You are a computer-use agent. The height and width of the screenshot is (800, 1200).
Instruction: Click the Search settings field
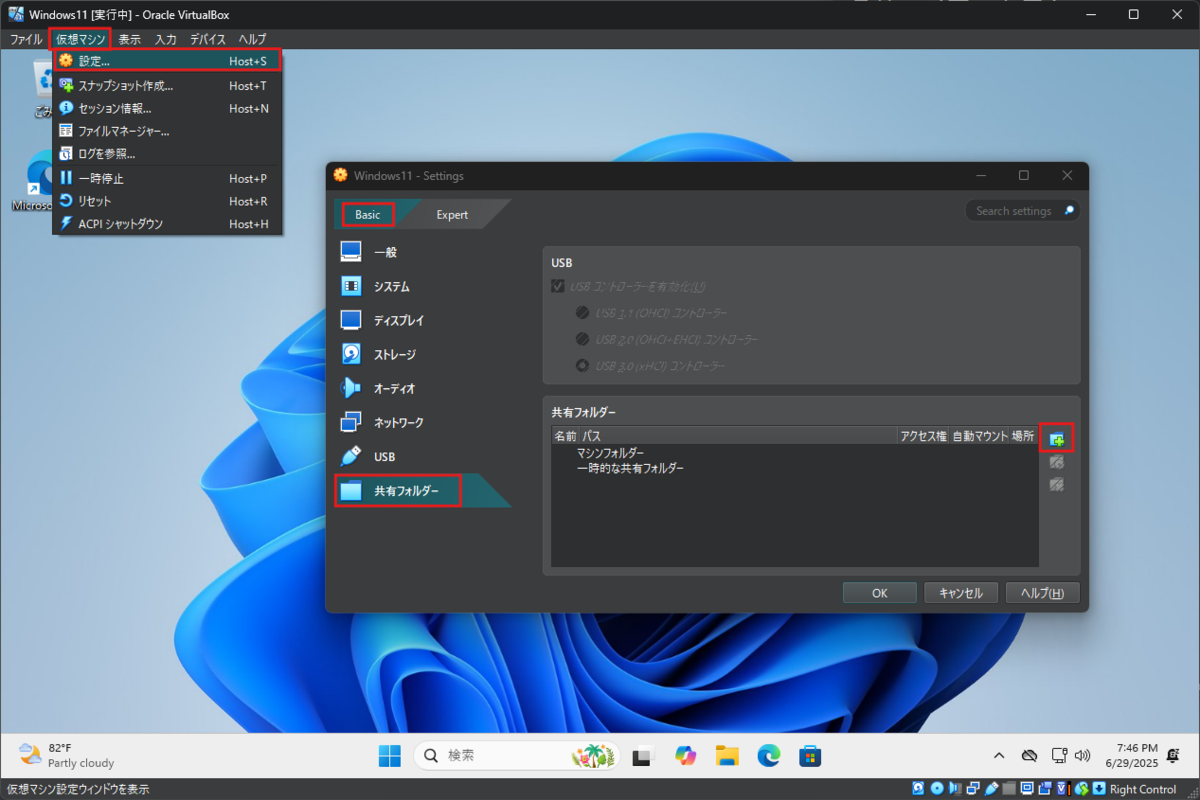[x=1022, y=211]
